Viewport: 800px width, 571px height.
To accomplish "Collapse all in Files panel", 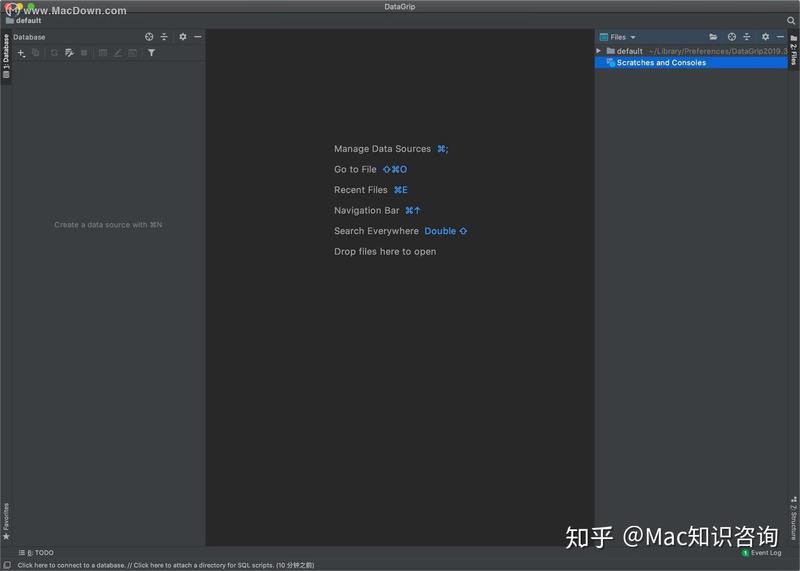I will (x=746, y=37).
